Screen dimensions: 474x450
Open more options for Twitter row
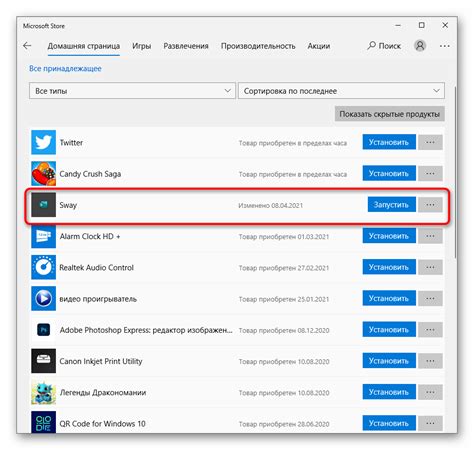[430, 142]
